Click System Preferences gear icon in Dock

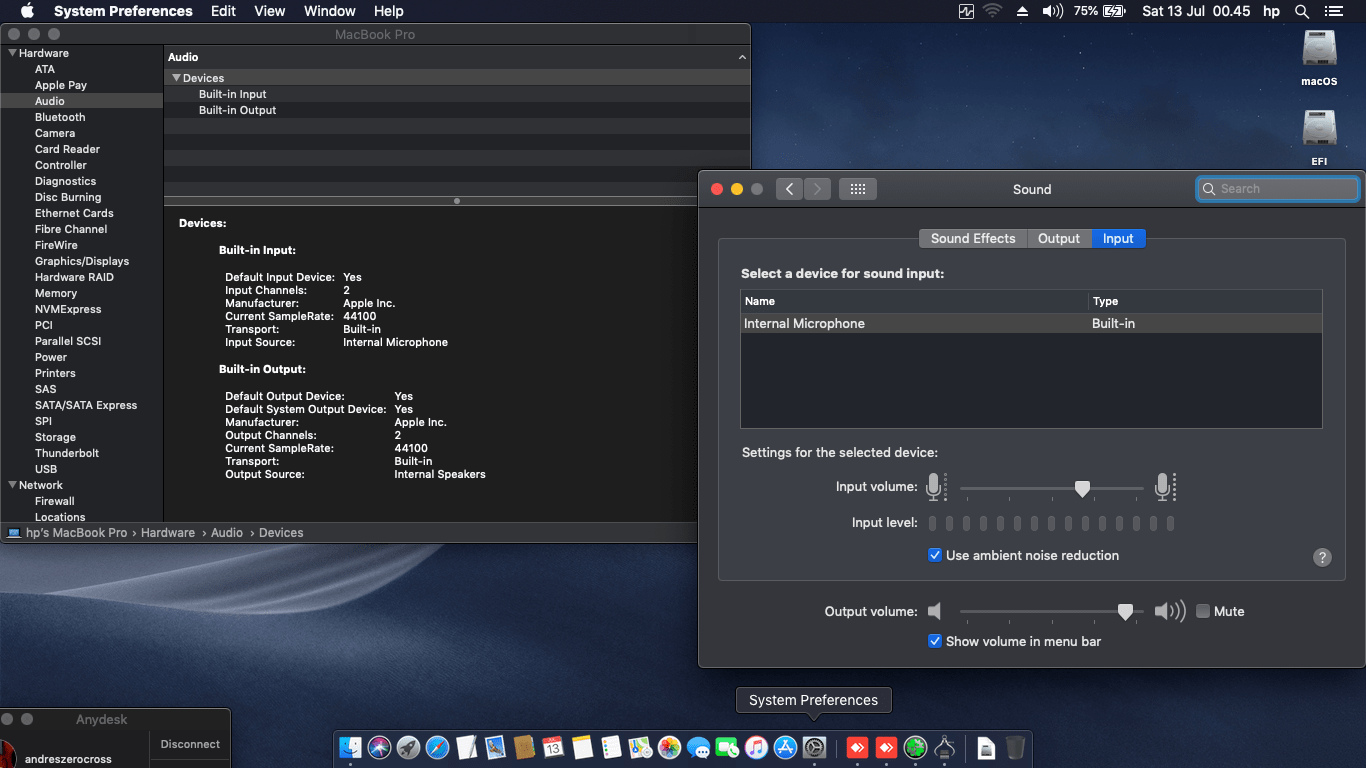tap(814, 747)
